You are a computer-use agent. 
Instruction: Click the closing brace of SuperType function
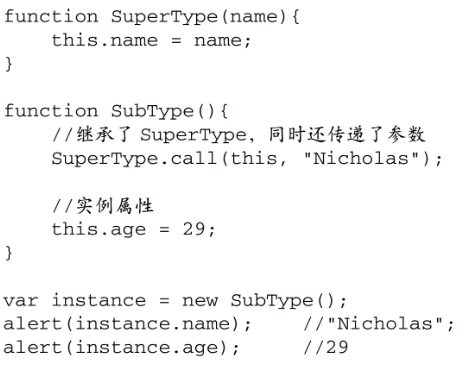tap(9, 64)
